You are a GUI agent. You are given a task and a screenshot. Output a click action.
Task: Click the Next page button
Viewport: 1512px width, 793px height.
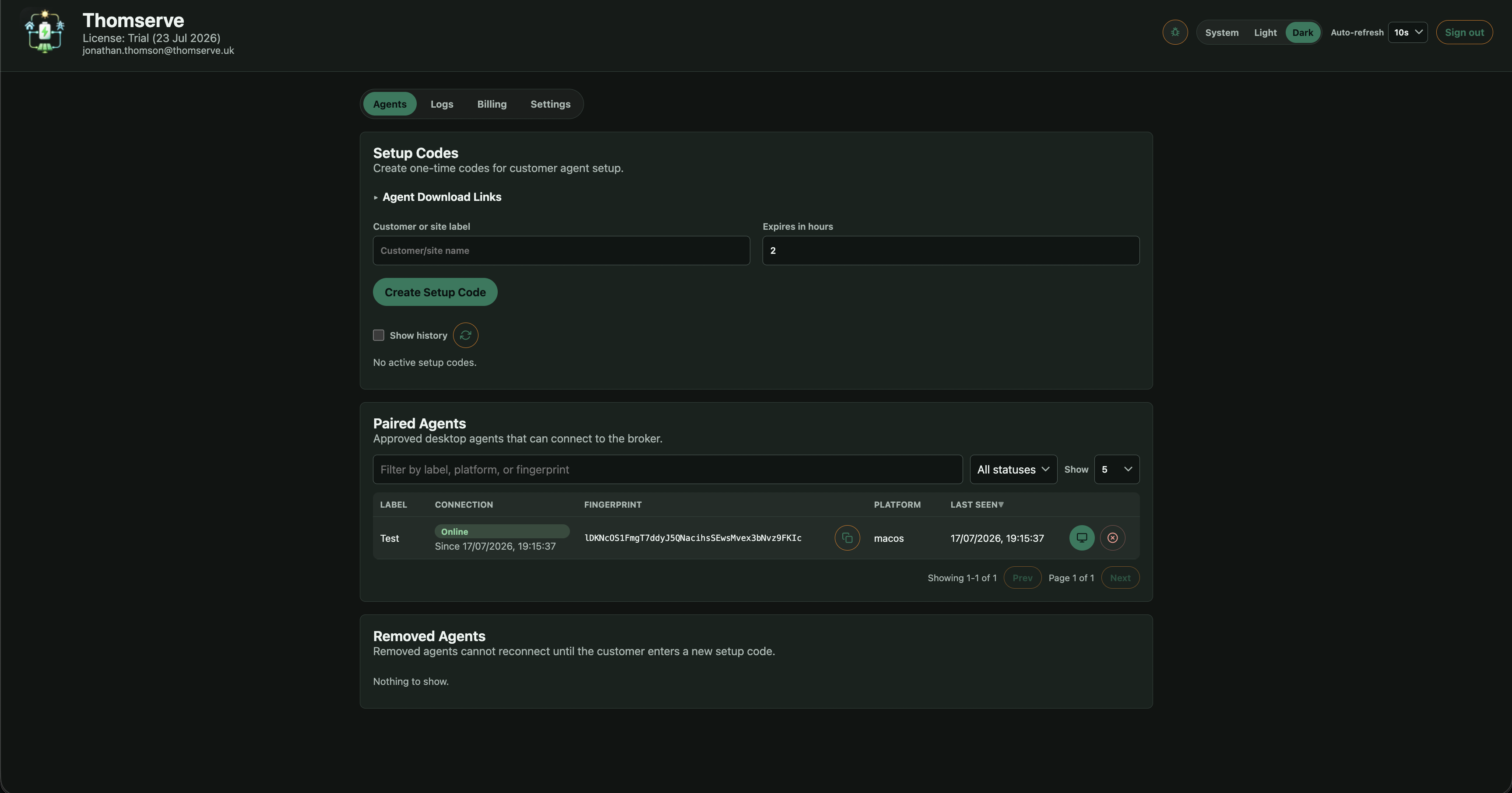coord(1120,578)
